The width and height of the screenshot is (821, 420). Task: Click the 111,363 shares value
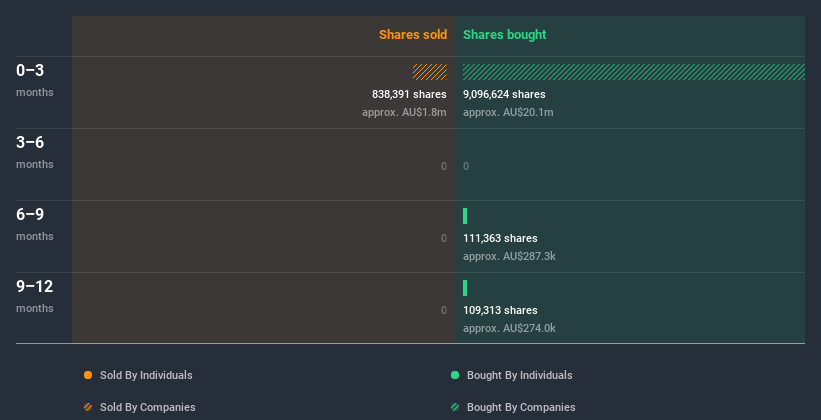click(500, 238)
